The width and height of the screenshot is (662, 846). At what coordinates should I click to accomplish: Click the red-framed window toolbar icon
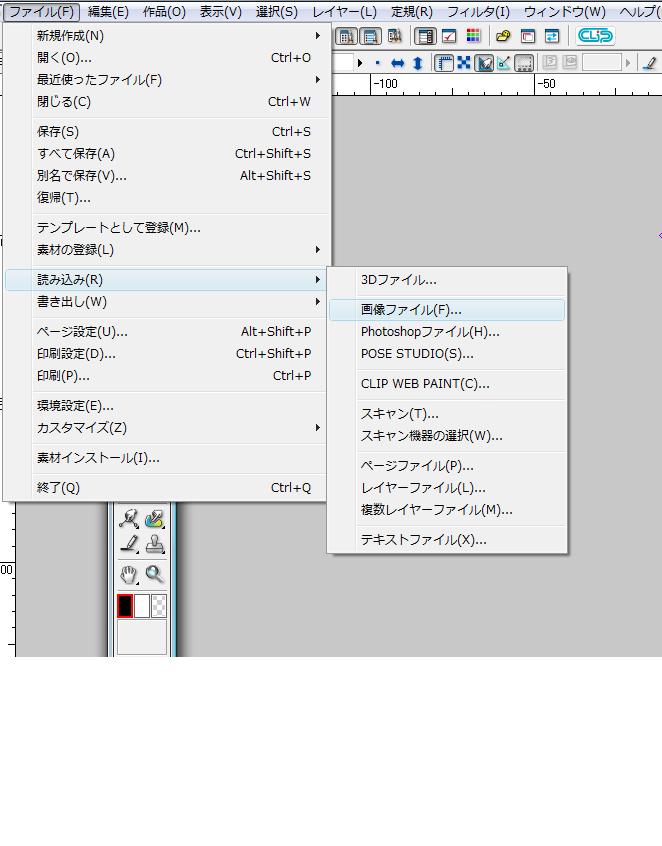pyautogui.click(x=528, y=36)
